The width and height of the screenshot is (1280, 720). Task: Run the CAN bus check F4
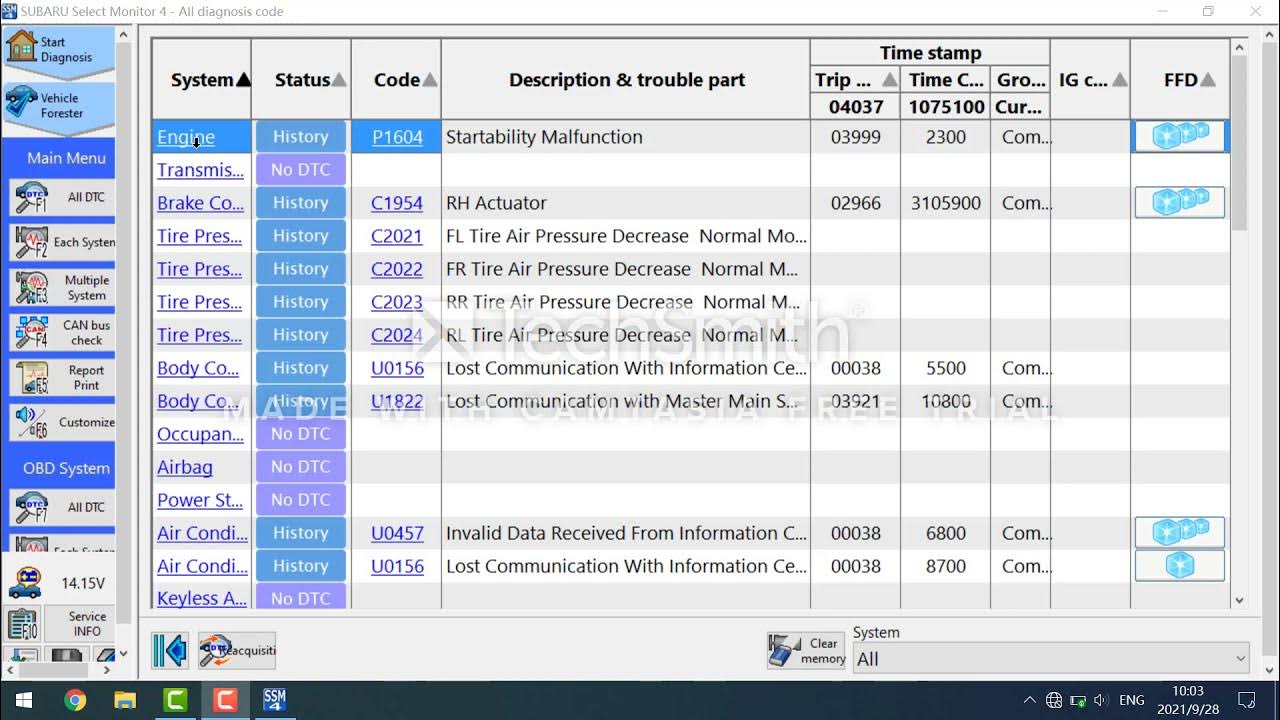(62, 332)
